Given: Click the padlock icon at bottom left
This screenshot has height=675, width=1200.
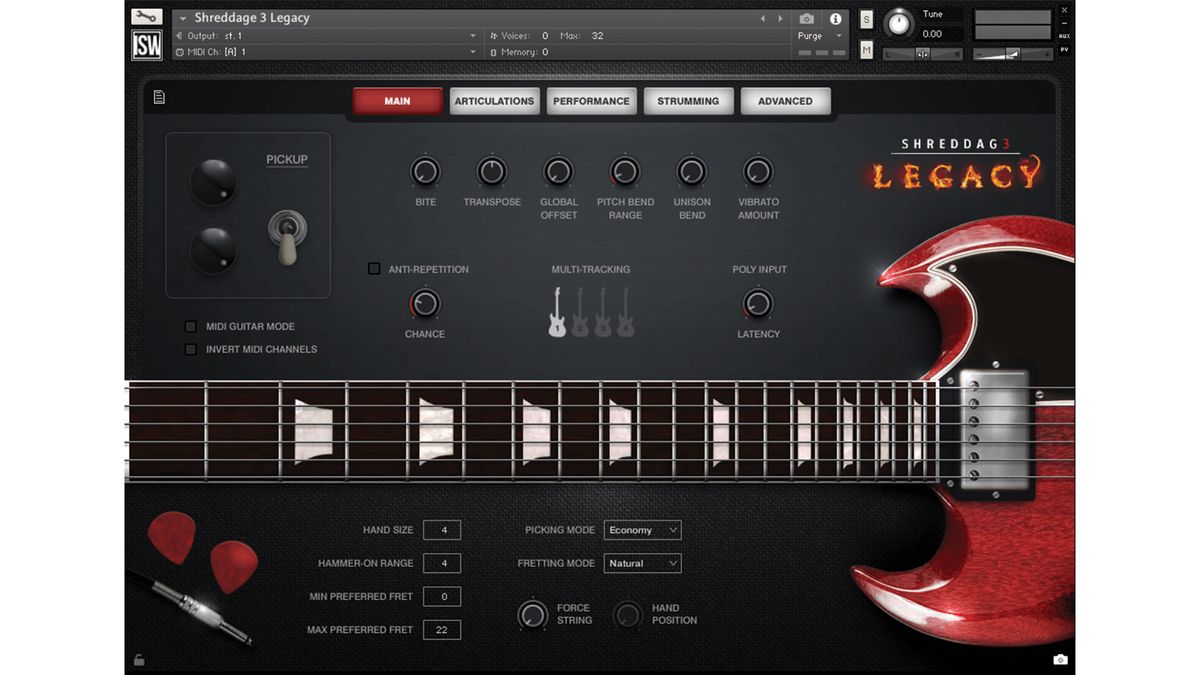Looking at the screenshot, I should pos(139,659).
